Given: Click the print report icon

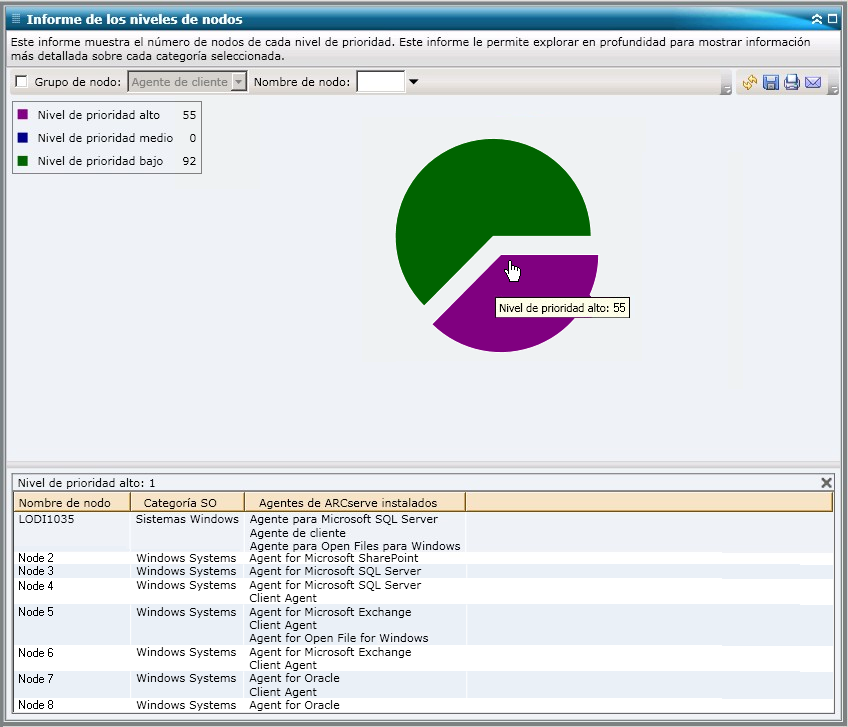Looking at the screenshot, I should [792, 82].
